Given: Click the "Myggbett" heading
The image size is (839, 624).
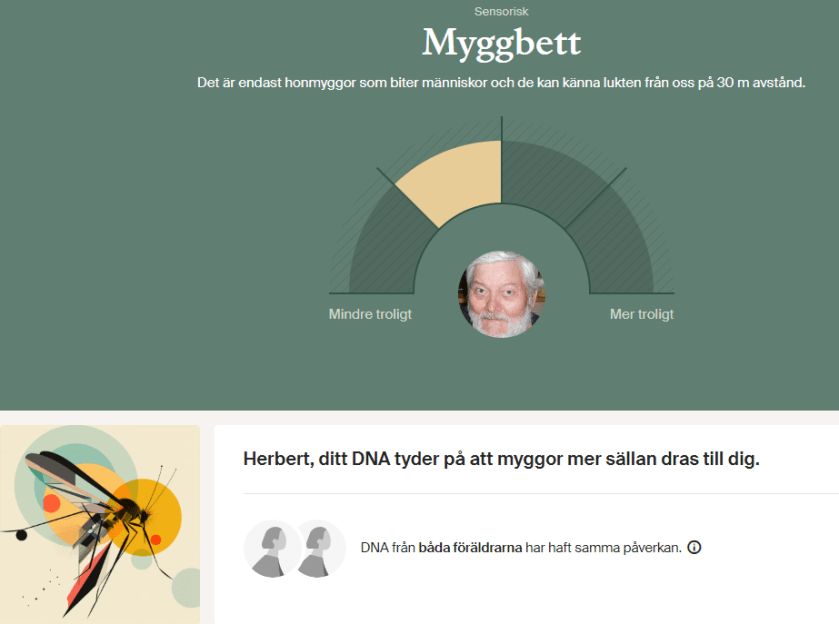Looking at the screenshot, I should pos(501,44).
